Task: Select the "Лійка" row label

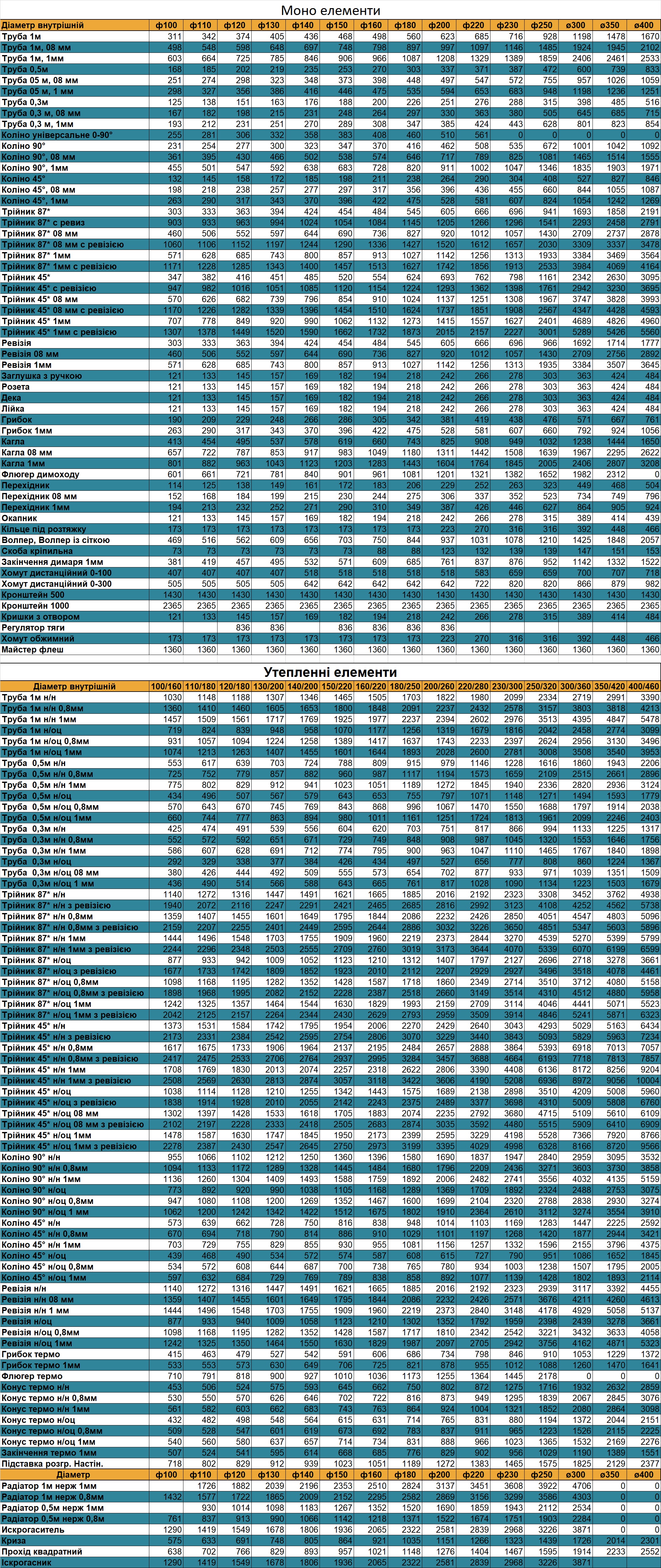Action: pyautogui.click(x=13, y=408)
